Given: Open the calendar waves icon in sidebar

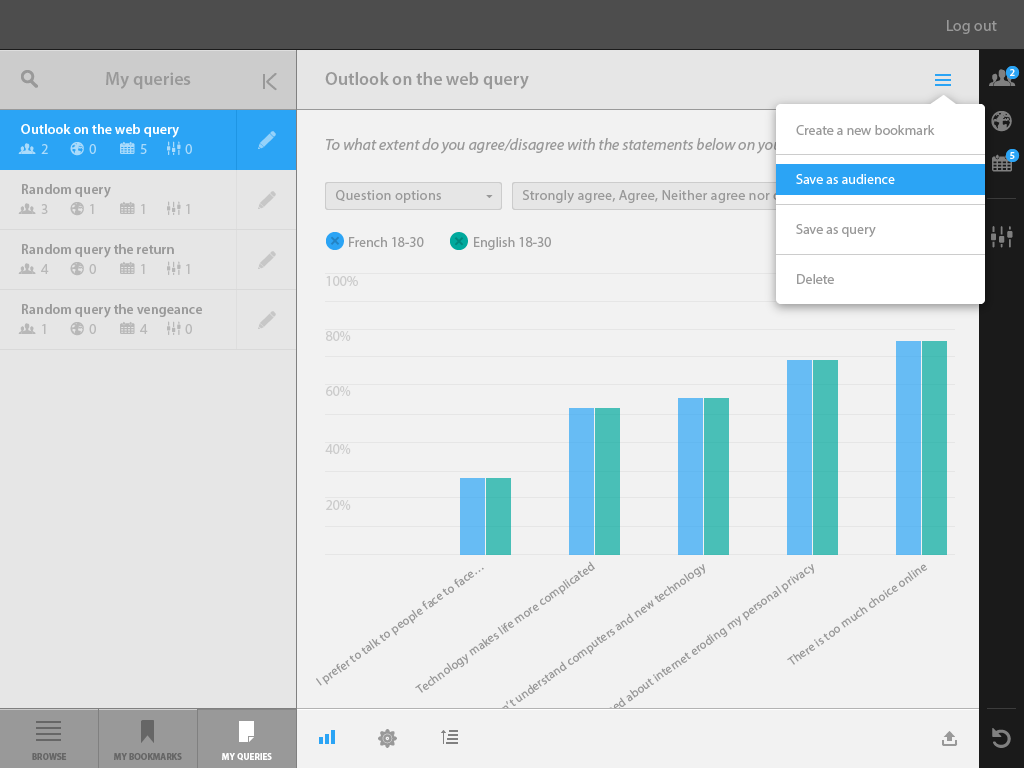Looking at the screenshot, I should 1001,163.
